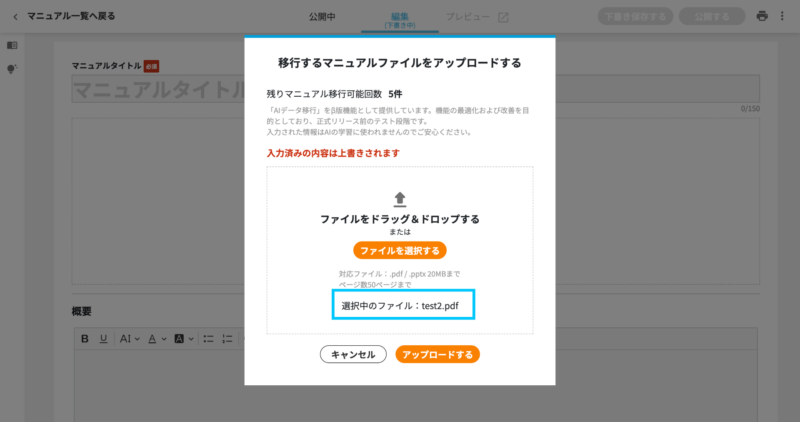The image size is (800, 422).
Task: Click the ファイルを選択する button
Action: 399,250
